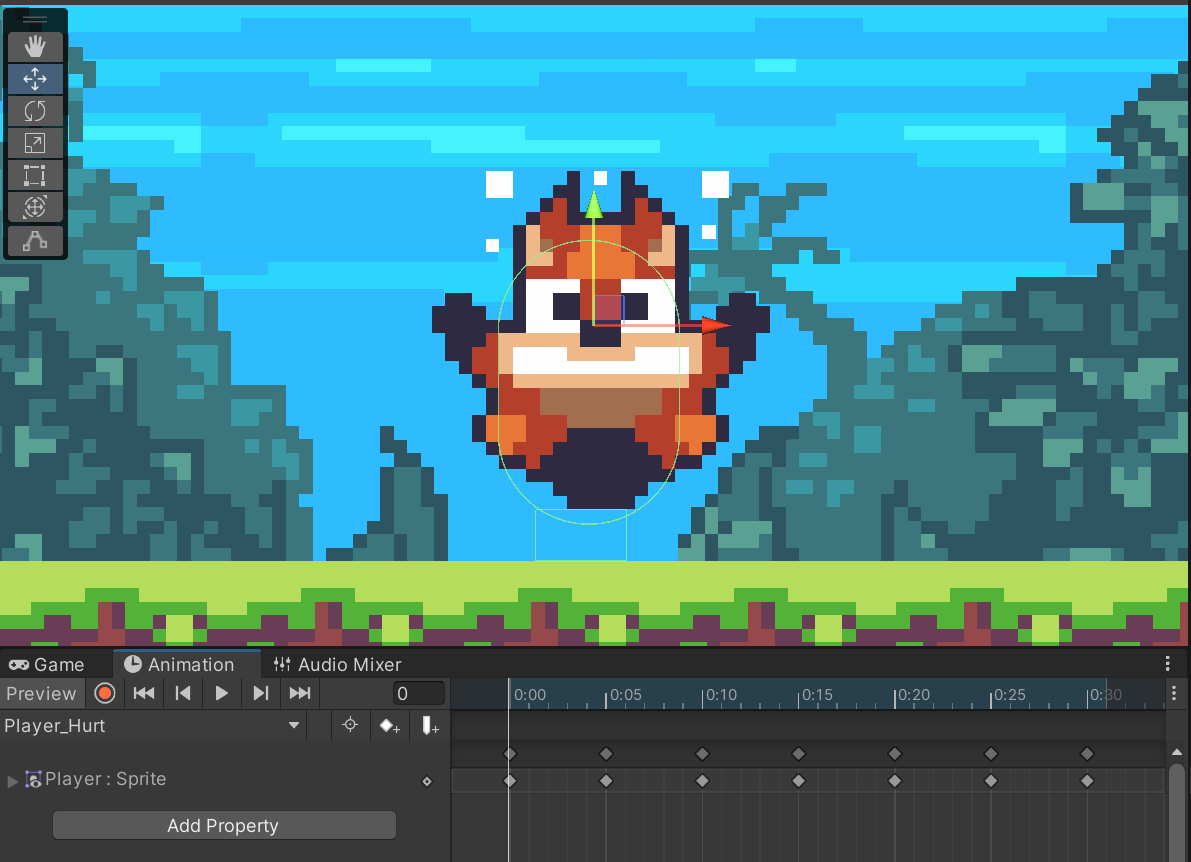
Task: Switch to the Audio Mixer tab
Action: (338, 664)
